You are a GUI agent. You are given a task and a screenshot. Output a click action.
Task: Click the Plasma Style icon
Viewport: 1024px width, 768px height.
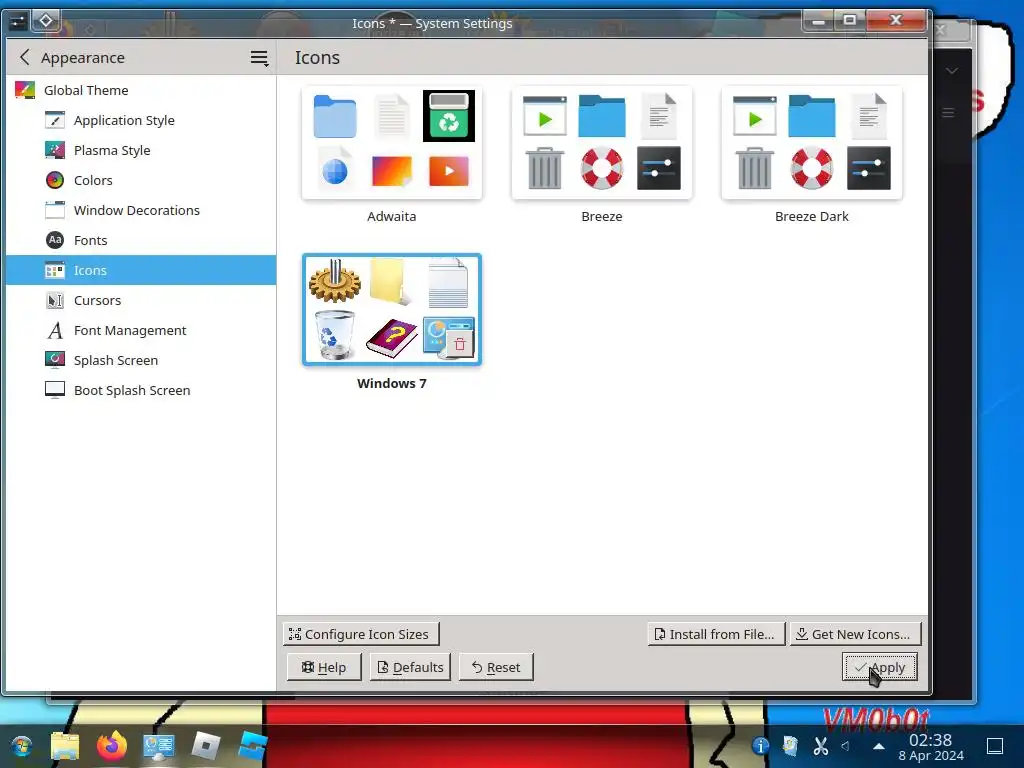(55, 150)
